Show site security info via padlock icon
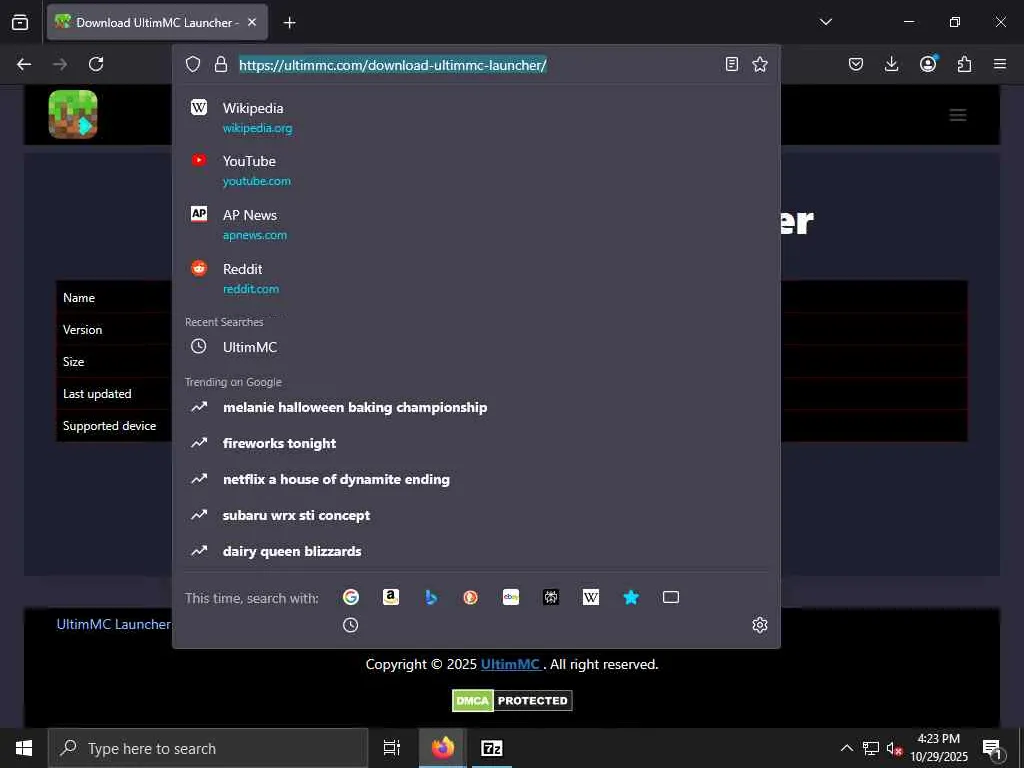The image size is (1024, 768). pos(221,64)
